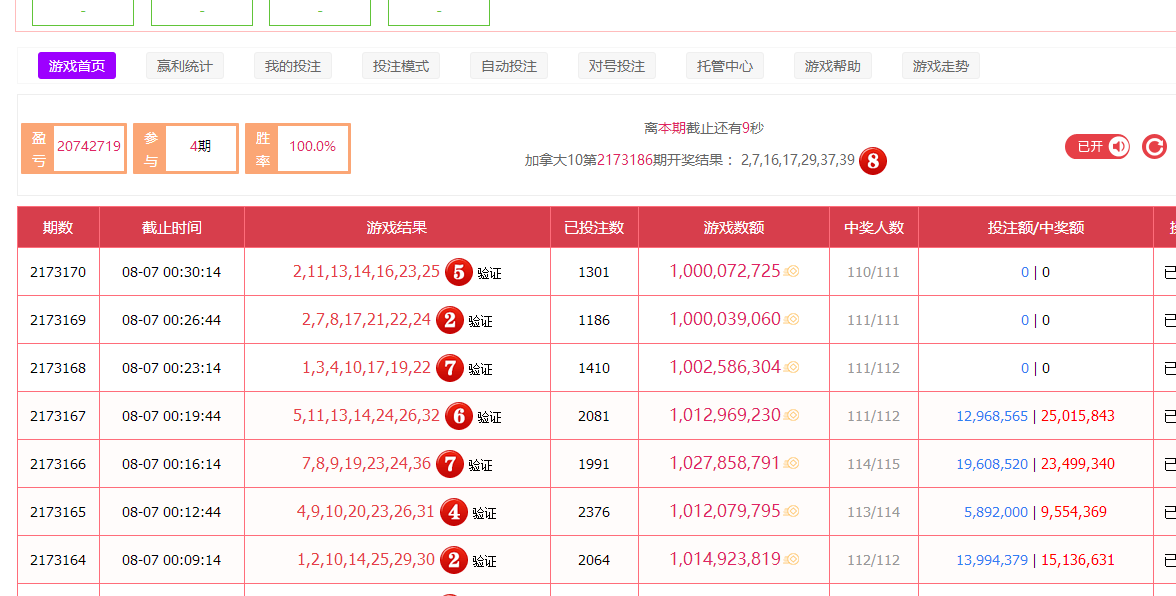Click result ball 5 for period 2173170
The height and width of the screenshot is (596, 1176).
pyautogui.click(x=459, y=272)
